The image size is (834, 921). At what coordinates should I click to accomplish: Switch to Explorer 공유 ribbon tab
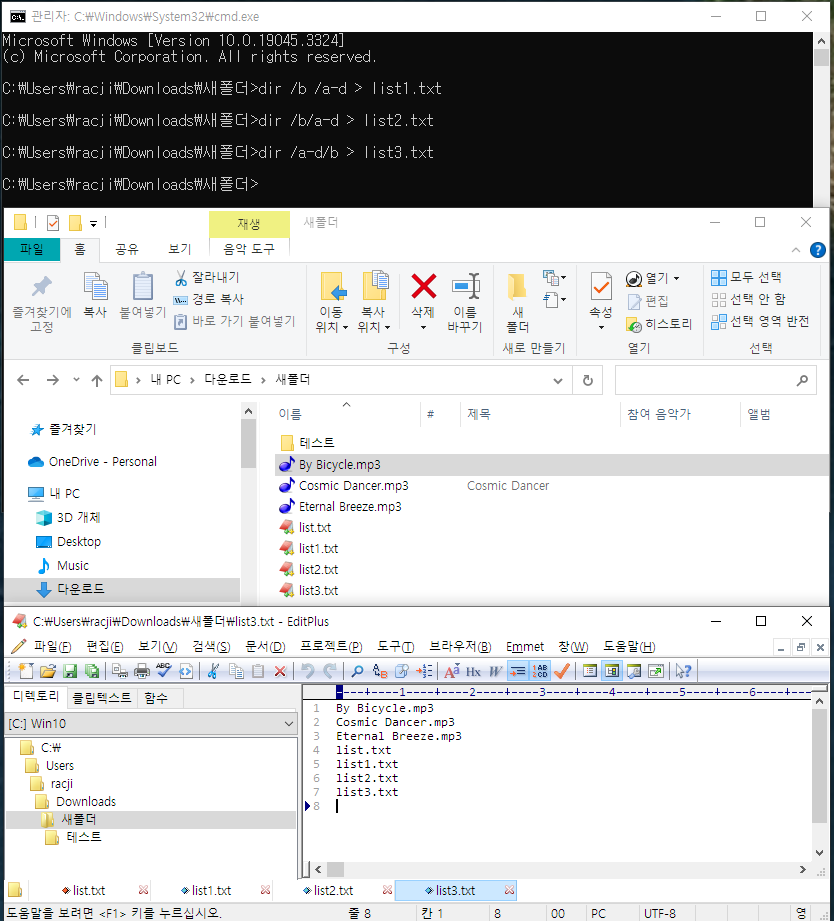(x=127, y=249)
